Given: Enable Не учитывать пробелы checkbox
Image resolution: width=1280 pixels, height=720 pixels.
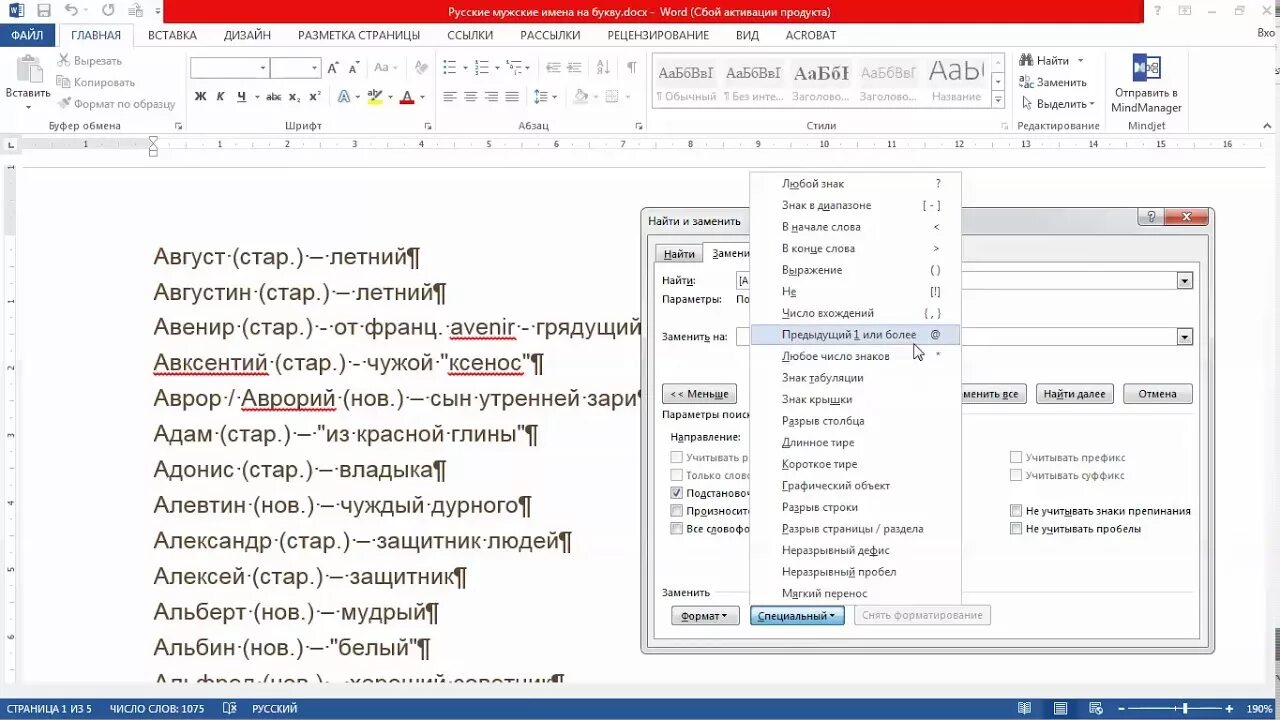Looking at the screenshot, I should [x=1016, y=529].
